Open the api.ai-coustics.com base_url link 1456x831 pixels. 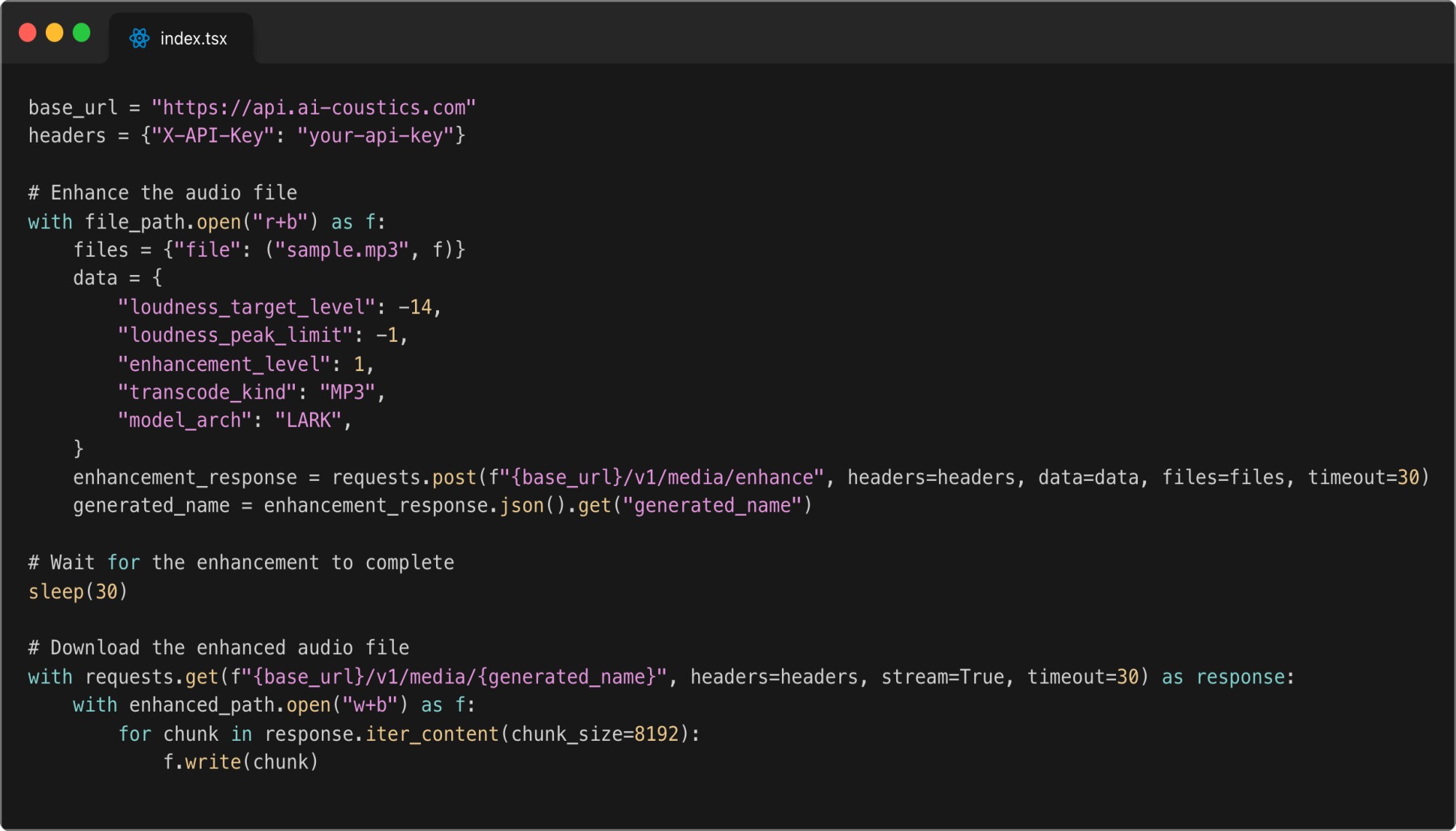point(313,107)
